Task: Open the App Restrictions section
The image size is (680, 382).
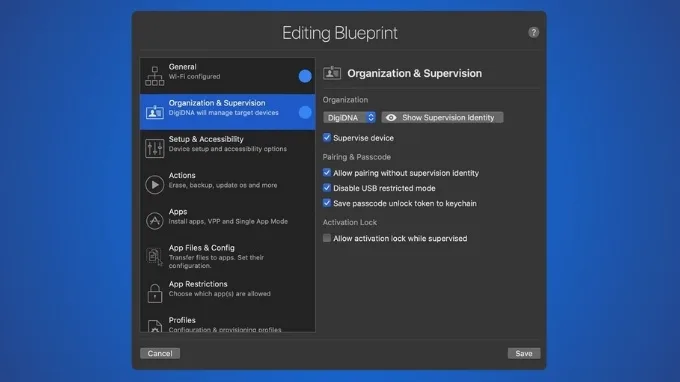Action: click(228, 293)
